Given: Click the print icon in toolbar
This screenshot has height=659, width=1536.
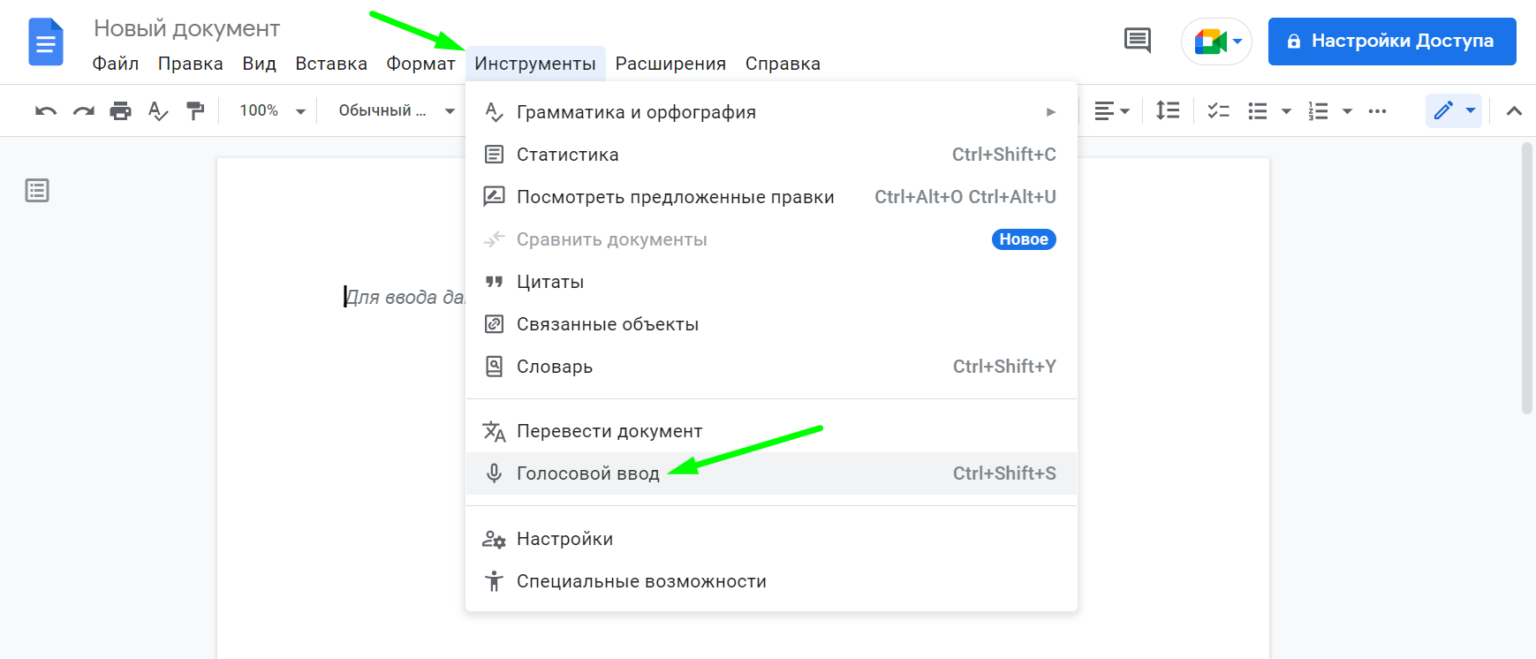Looking at the screenshot, I should point(120,111).
